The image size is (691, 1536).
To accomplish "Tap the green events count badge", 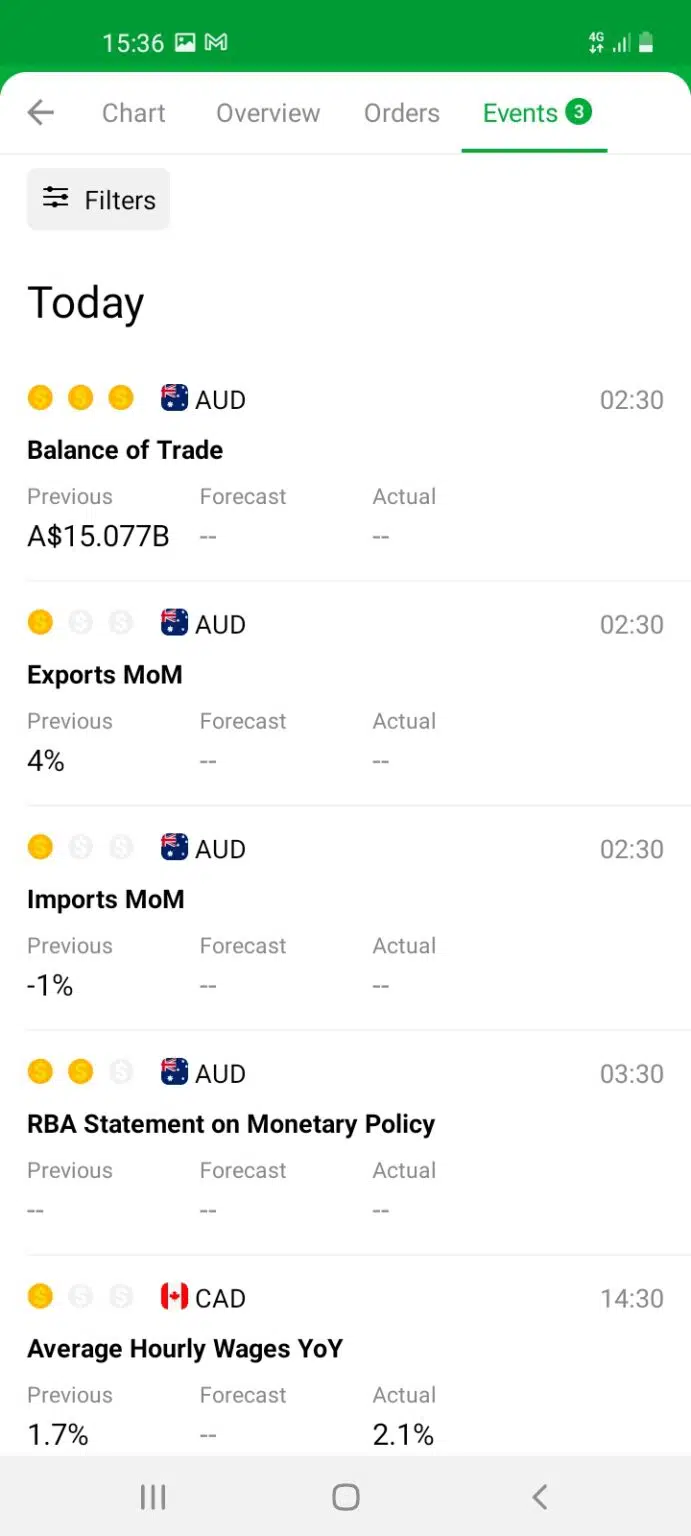I will pyautogui.click(x=578, y=111).
